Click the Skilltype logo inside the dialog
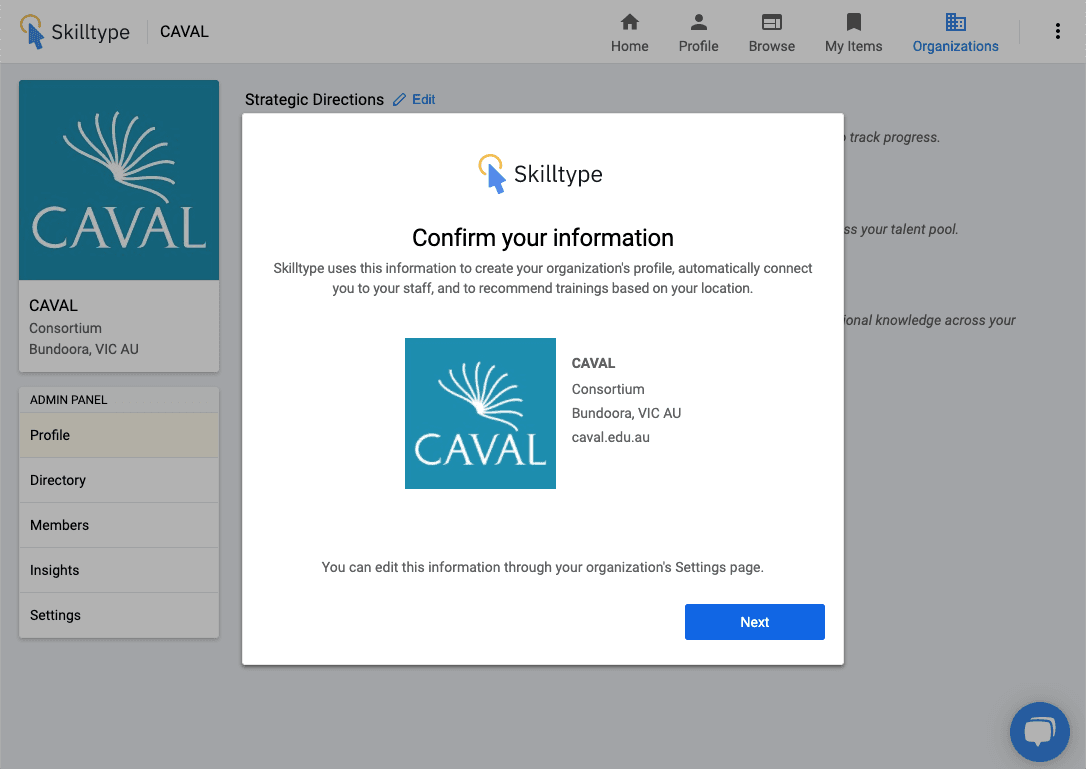Viewport: 1086px width, 769px height. 541,174
